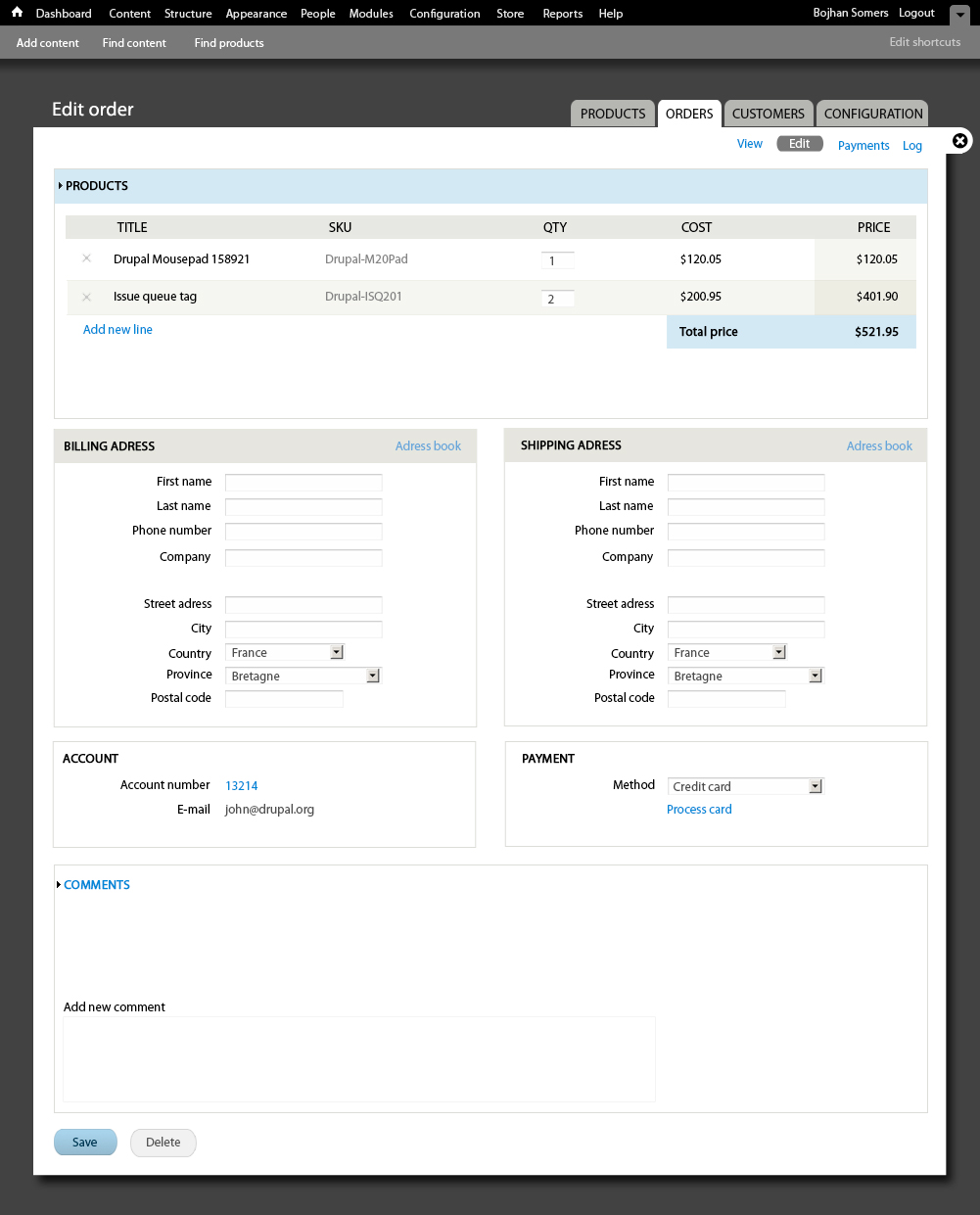Switch to the CUSTOMERS tab
Screen dimensions: 980x1215
click(x=768, y=114)
